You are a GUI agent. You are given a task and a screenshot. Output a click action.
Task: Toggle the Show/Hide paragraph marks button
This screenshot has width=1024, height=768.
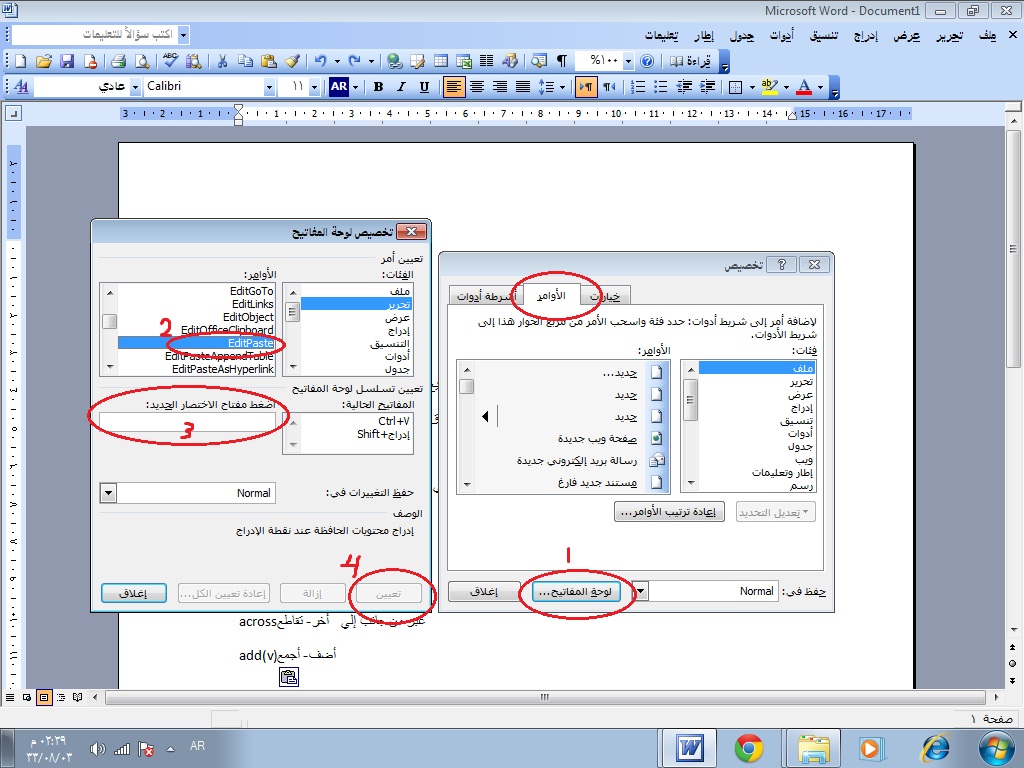[562, 61]
